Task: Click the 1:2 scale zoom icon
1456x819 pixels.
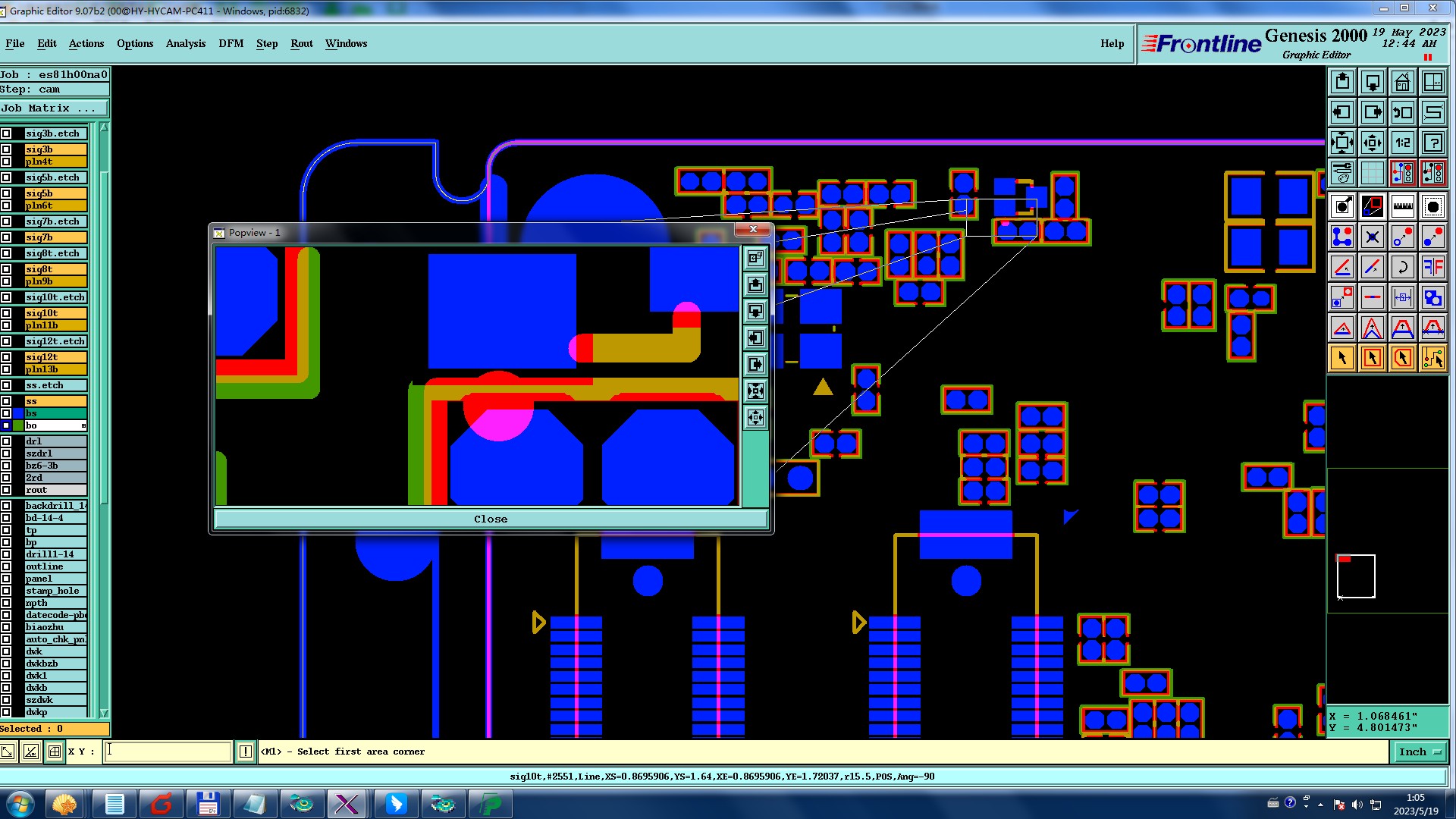Action: [1403, 143]
